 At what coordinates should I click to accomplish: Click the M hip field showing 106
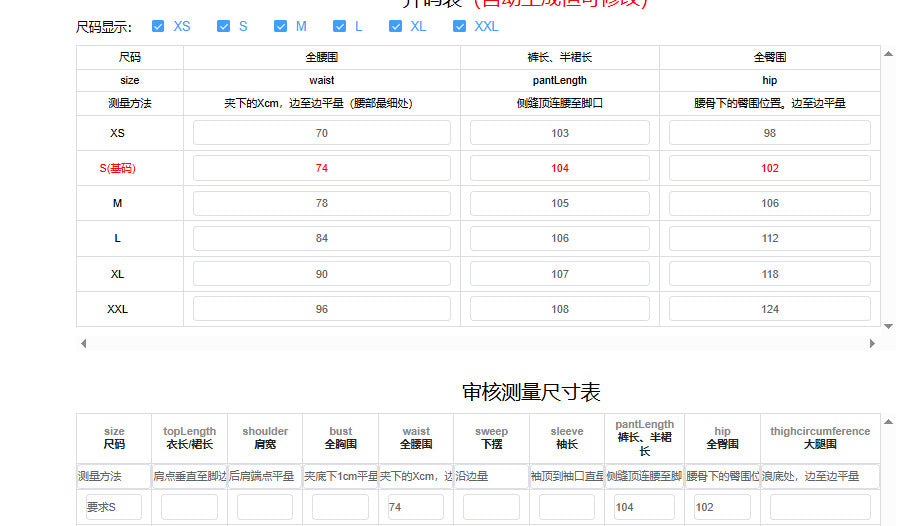tap(769, 203)
